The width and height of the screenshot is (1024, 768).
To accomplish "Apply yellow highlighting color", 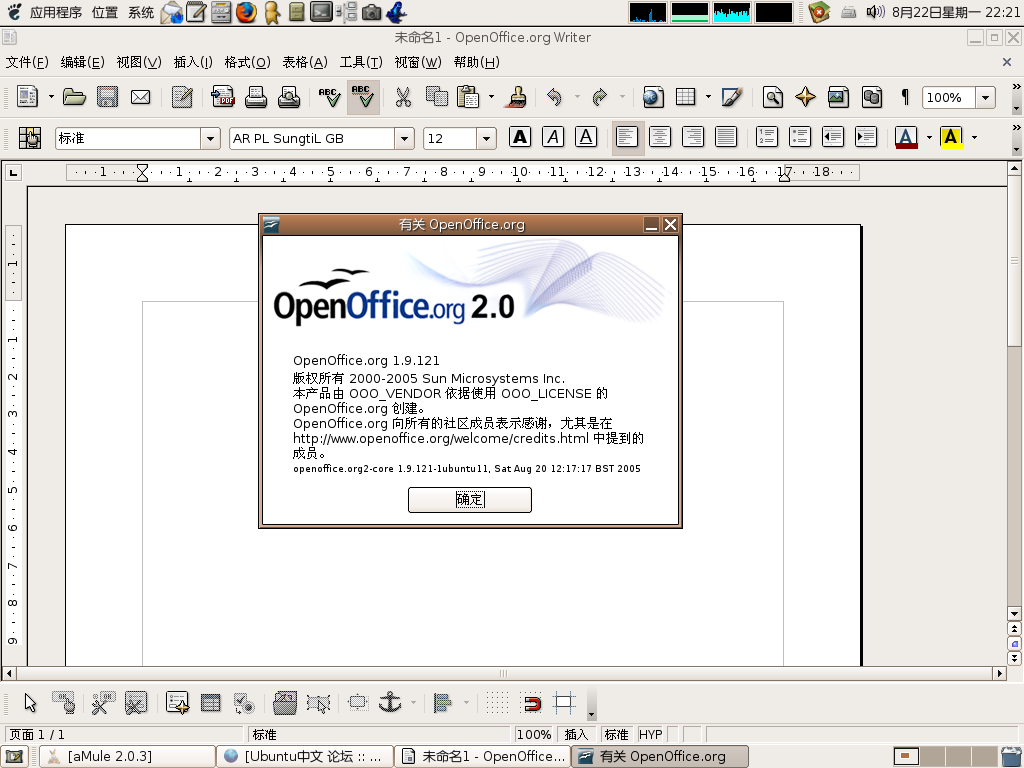I will point(952,137).
